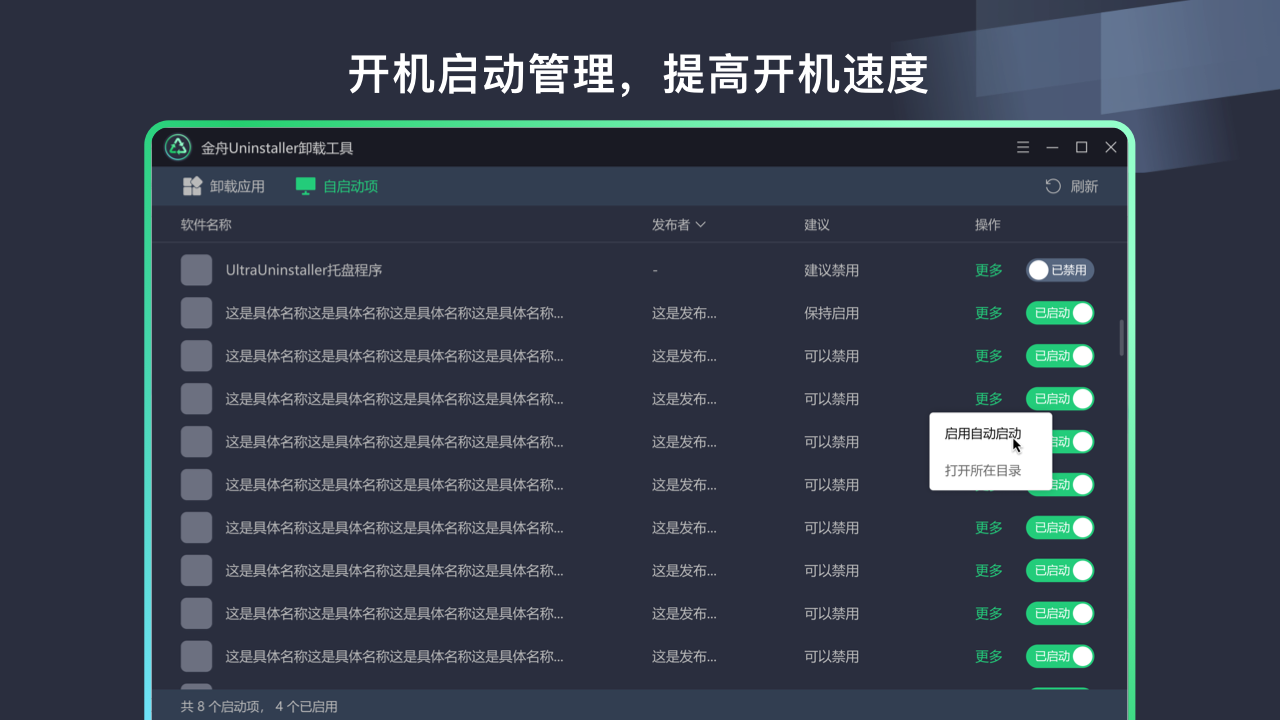Open the hamburger menu in the title bar
1280x720 pixels.
(1023, 147)
